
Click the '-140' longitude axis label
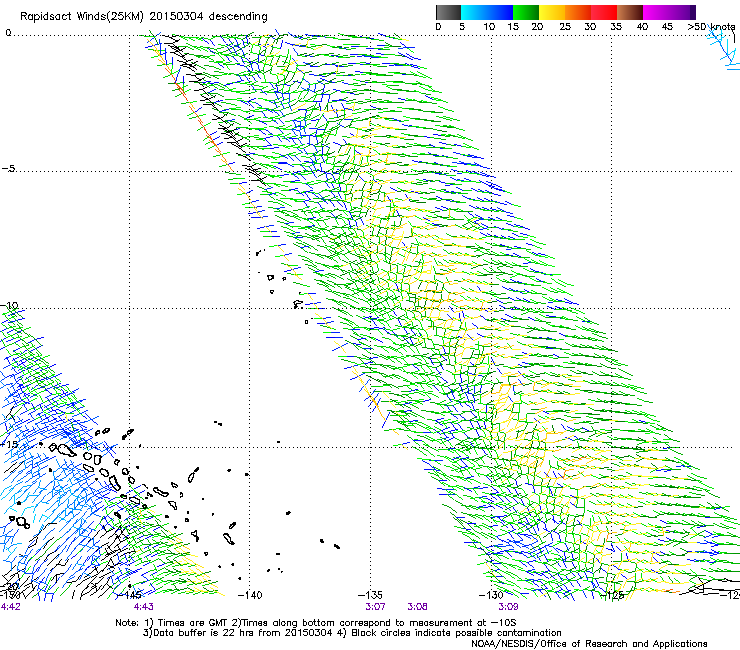(x=250, y=595)
